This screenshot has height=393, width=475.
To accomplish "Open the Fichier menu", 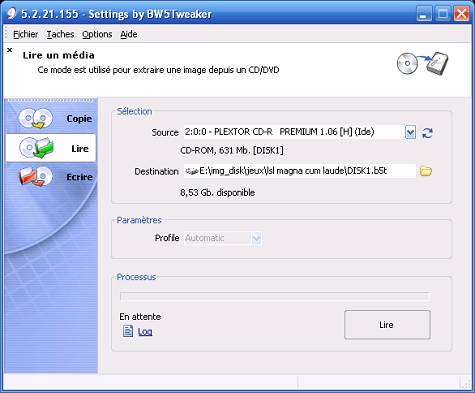I will 25,34.
